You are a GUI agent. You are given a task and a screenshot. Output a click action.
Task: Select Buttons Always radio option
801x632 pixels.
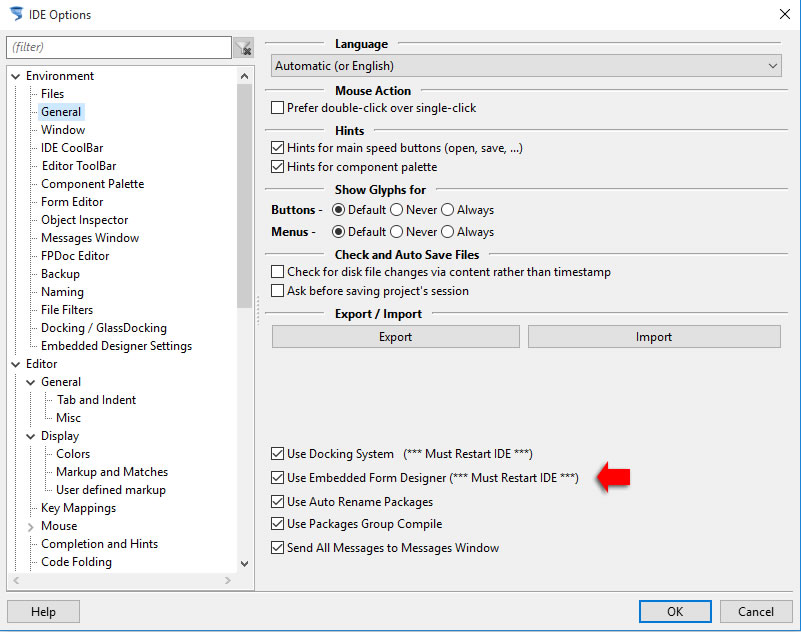pyautogui.click(x=447, y=210)
